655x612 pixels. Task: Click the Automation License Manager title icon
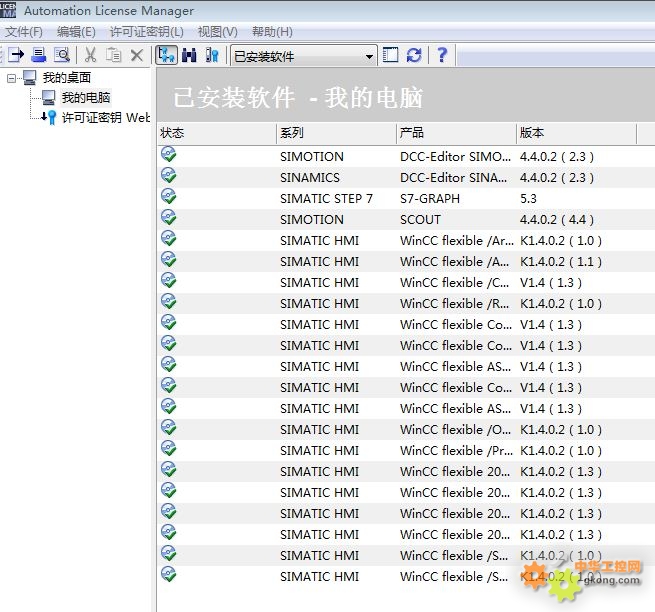(8, 10)
